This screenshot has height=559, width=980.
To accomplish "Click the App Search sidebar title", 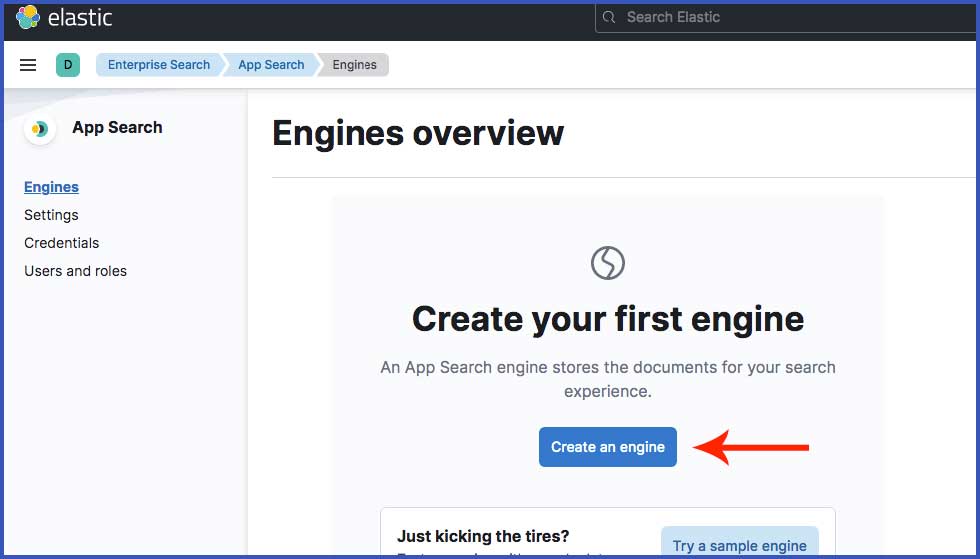I will pyautogui.click(x=118, y=128).
